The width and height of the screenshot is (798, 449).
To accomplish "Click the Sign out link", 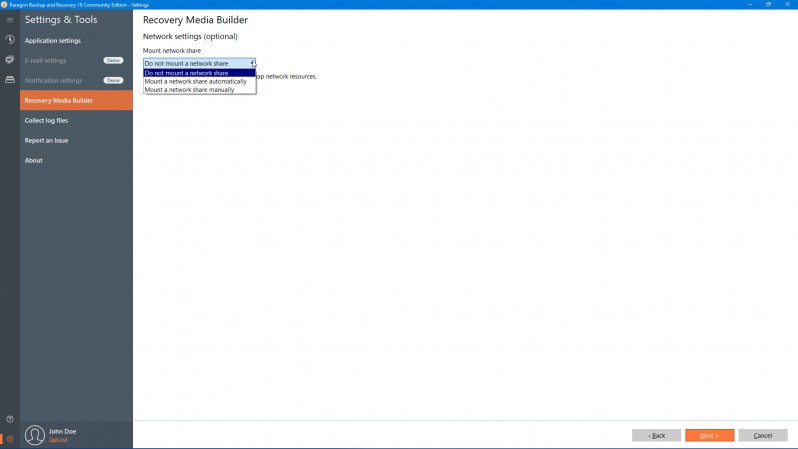I will coord(58,440).
